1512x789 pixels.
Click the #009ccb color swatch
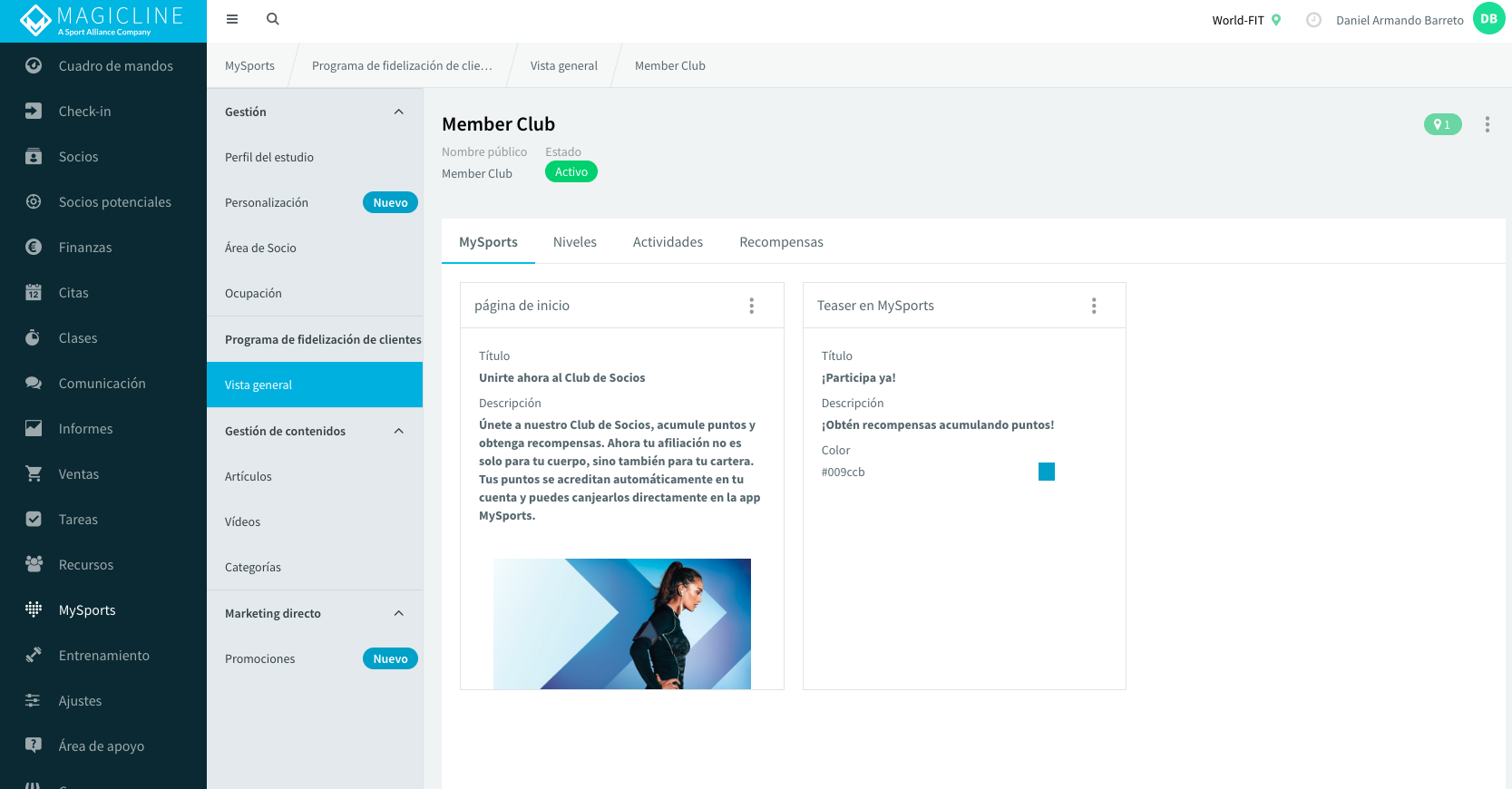pos(1047,472)
